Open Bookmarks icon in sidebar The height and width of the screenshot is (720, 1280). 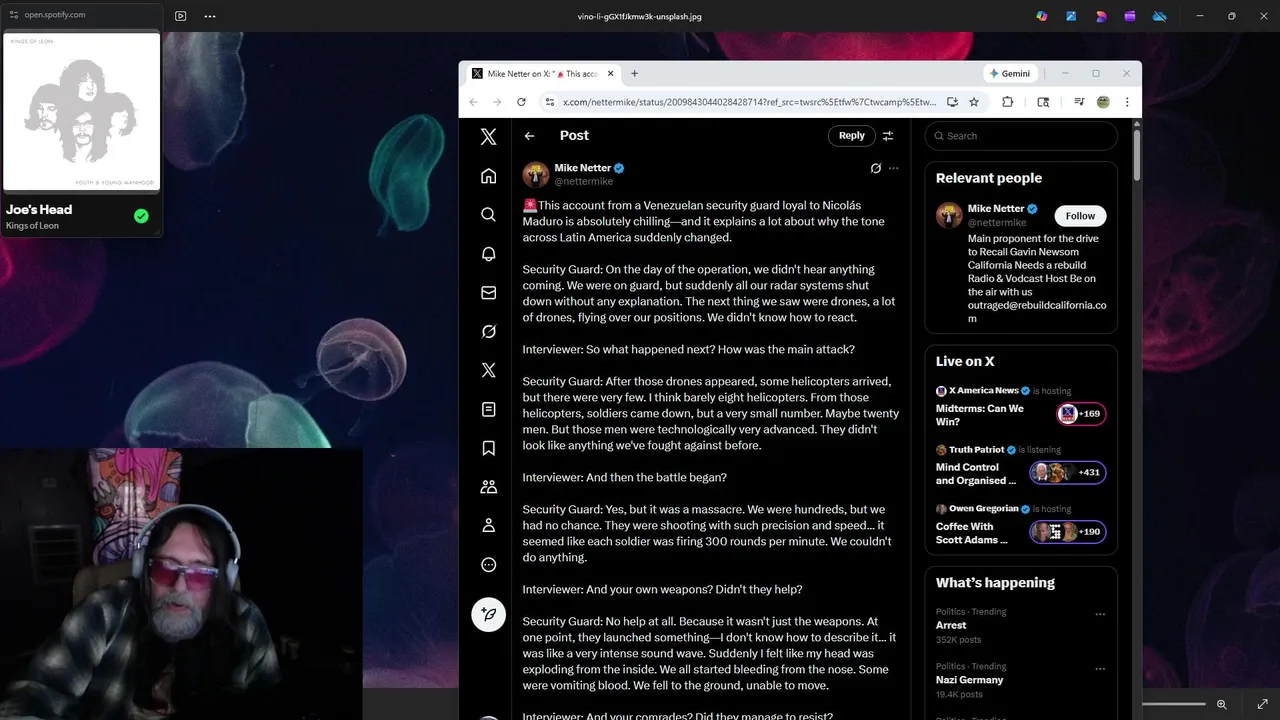(488, 448)
